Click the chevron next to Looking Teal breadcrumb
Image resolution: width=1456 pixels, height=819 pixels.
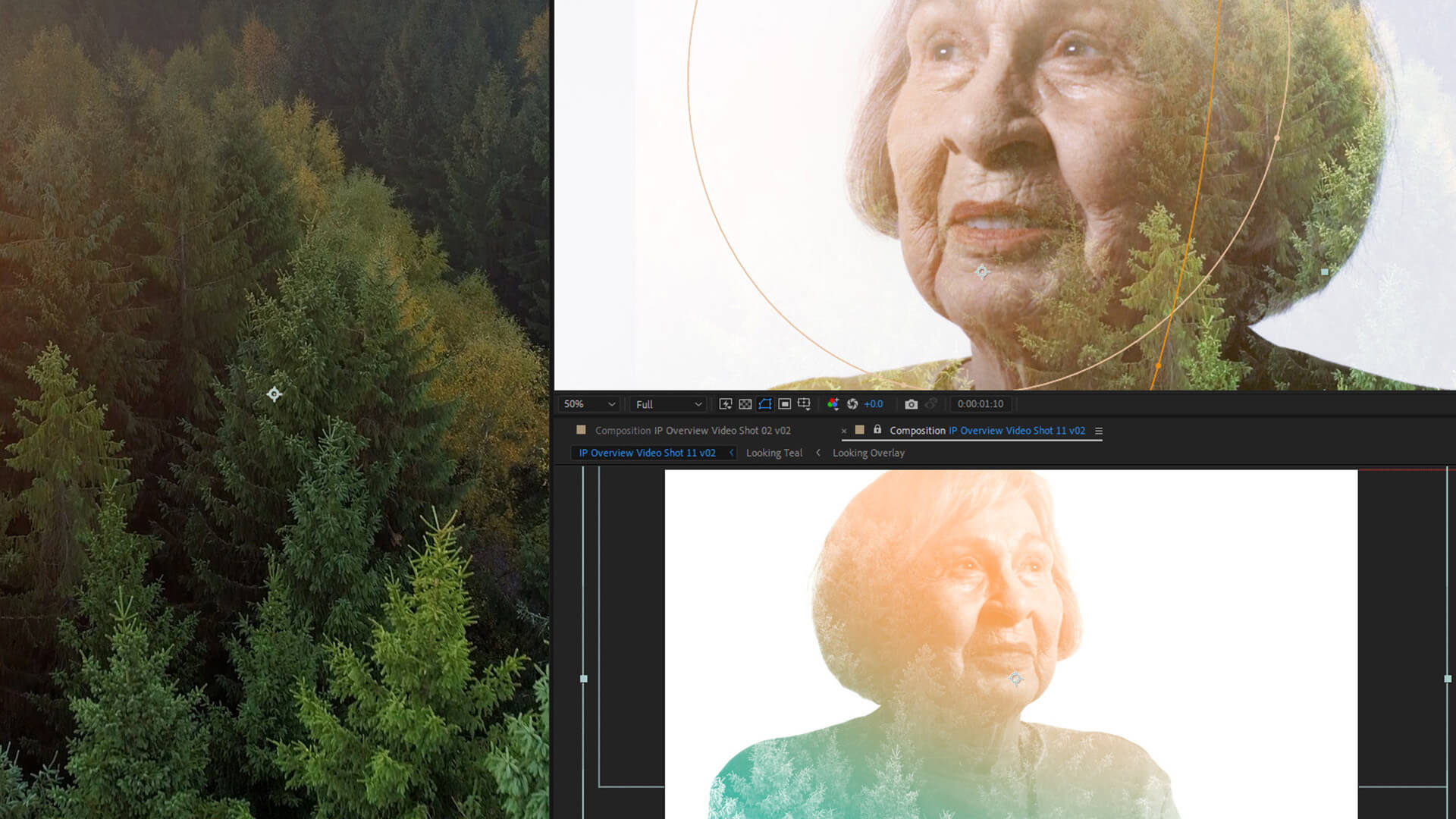818,453
